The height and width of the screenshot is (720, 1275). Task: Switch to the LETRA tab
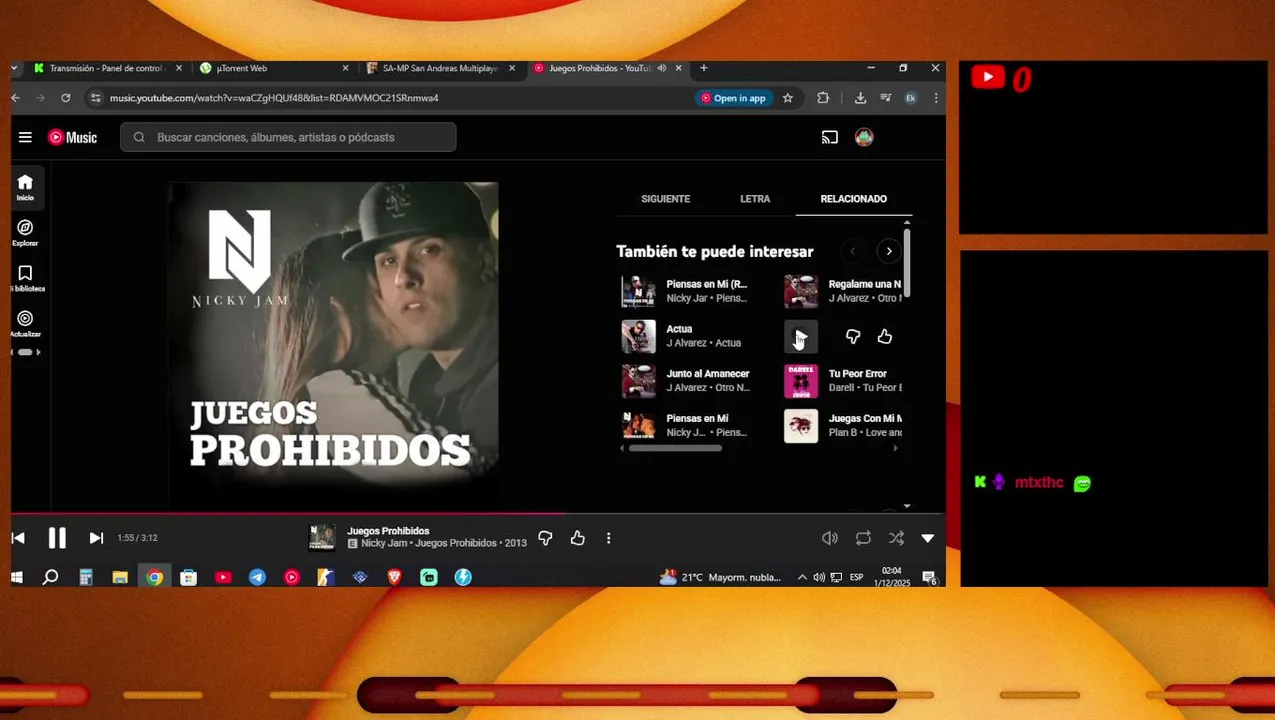755,199
